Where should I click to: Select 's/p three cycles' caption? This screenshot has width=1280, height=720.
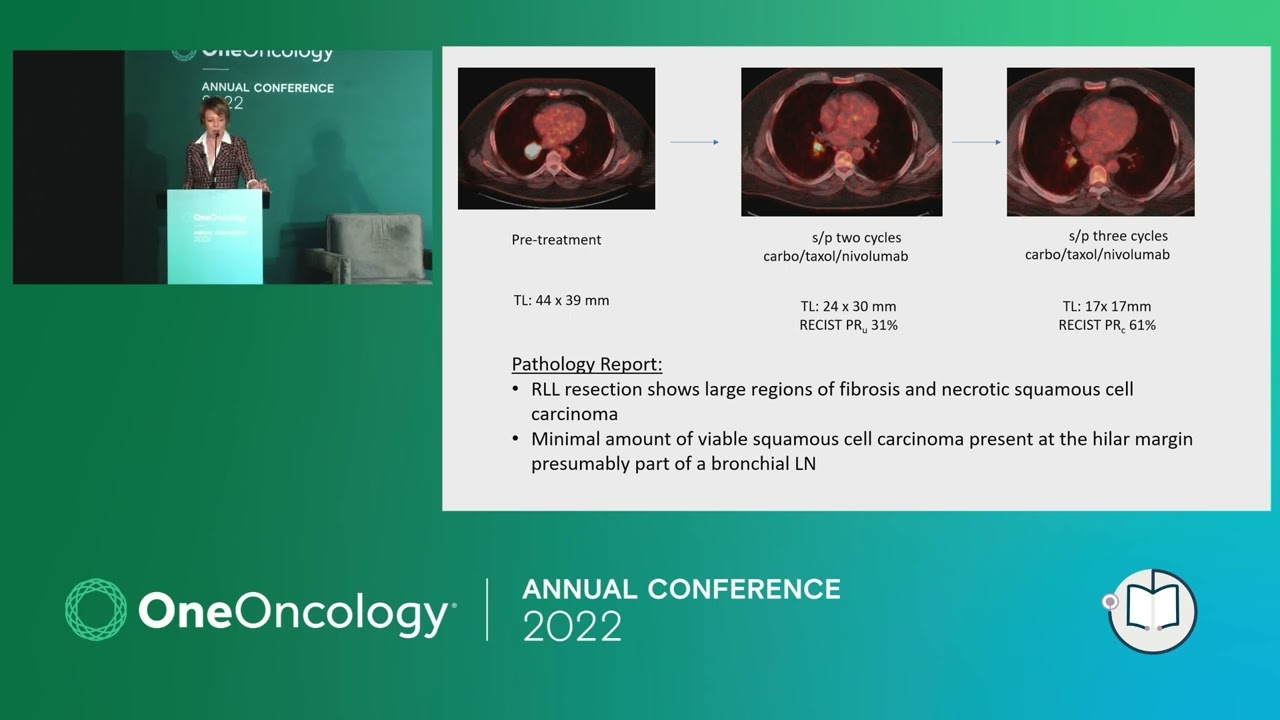click(x=1118, y=236)
